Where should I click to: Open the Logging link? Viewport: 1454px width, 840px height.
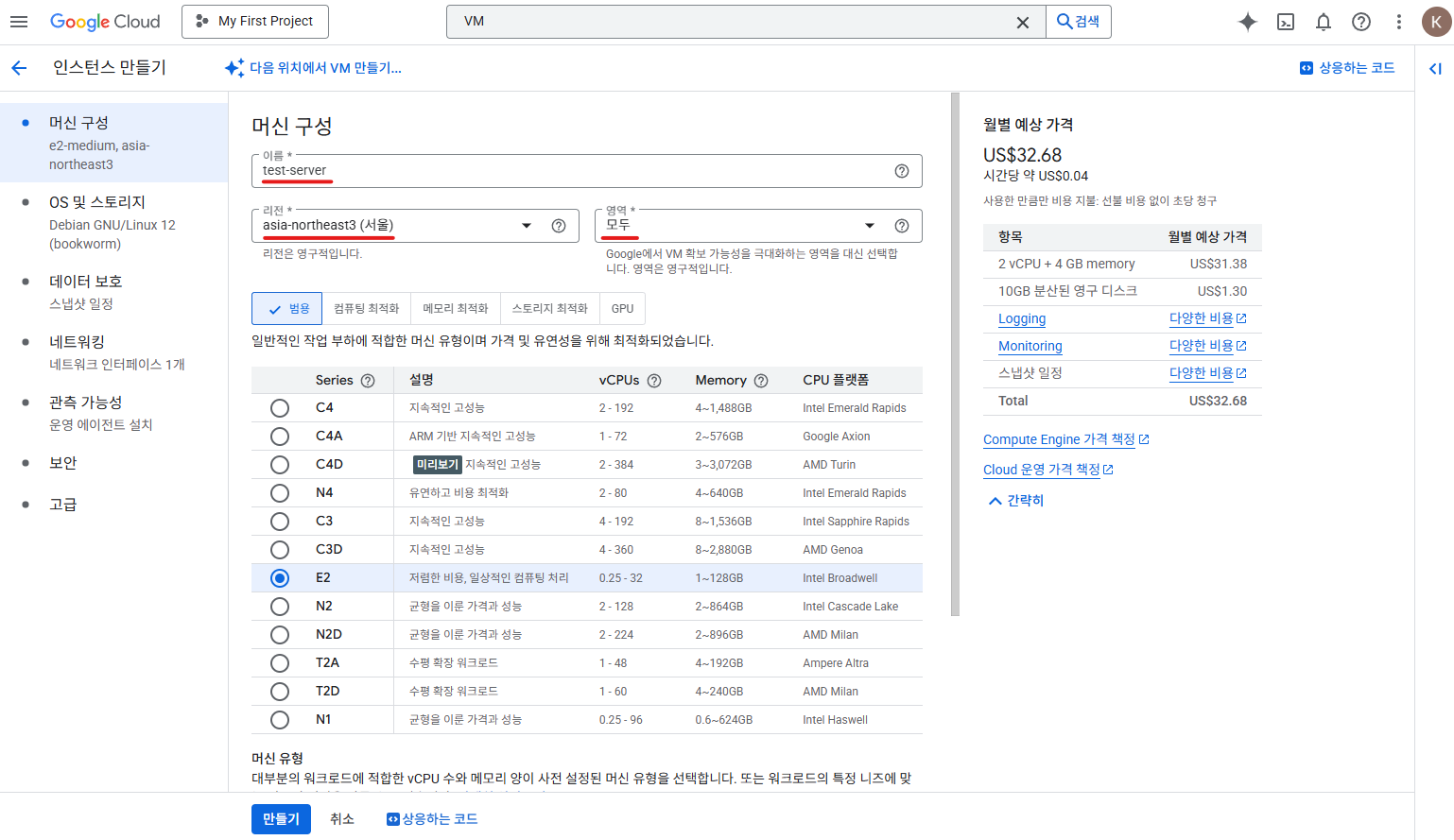(1022, 319)
